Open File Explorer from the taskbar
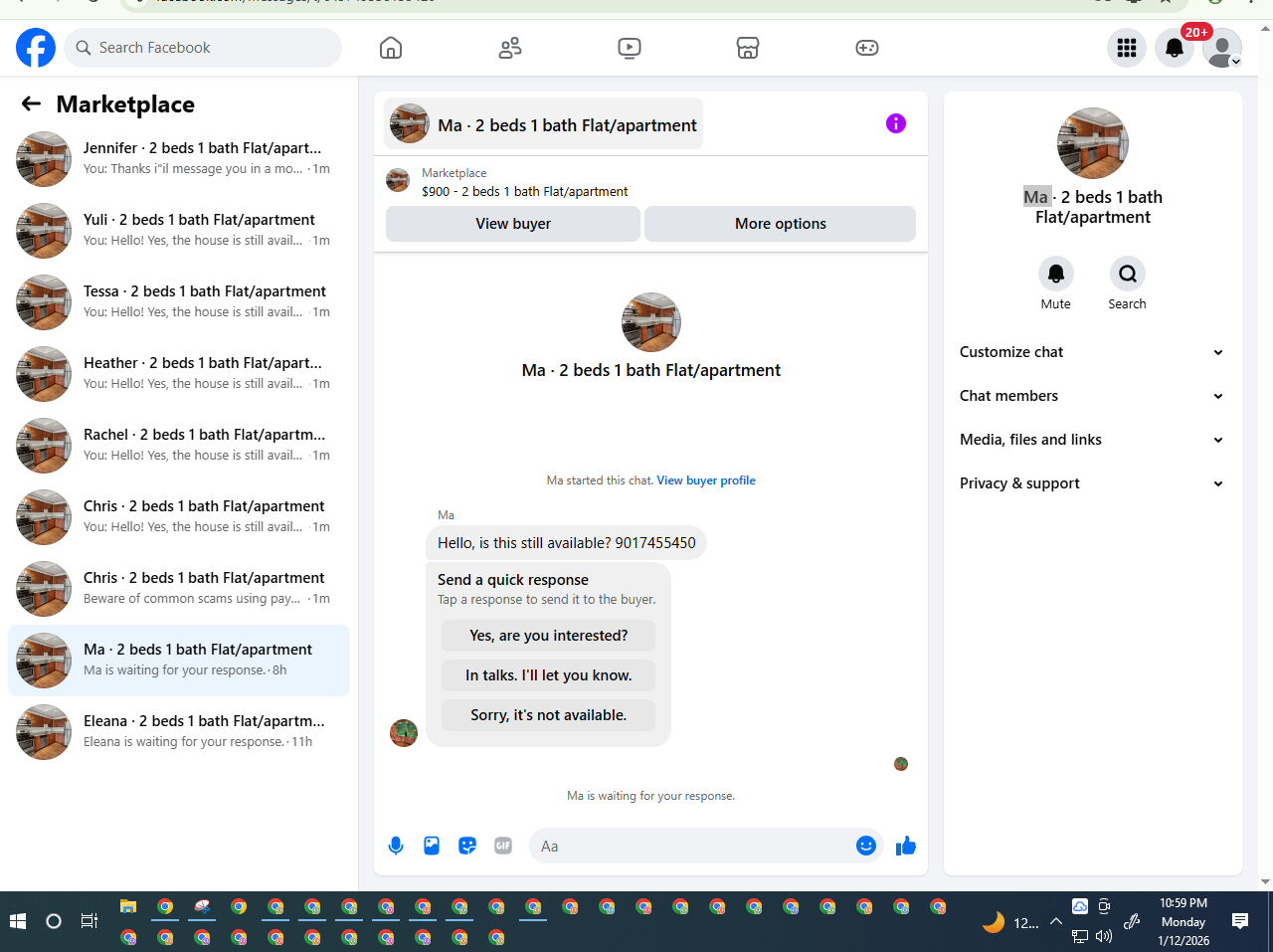Screen dimensions: 1273x952 pos(128,906)
